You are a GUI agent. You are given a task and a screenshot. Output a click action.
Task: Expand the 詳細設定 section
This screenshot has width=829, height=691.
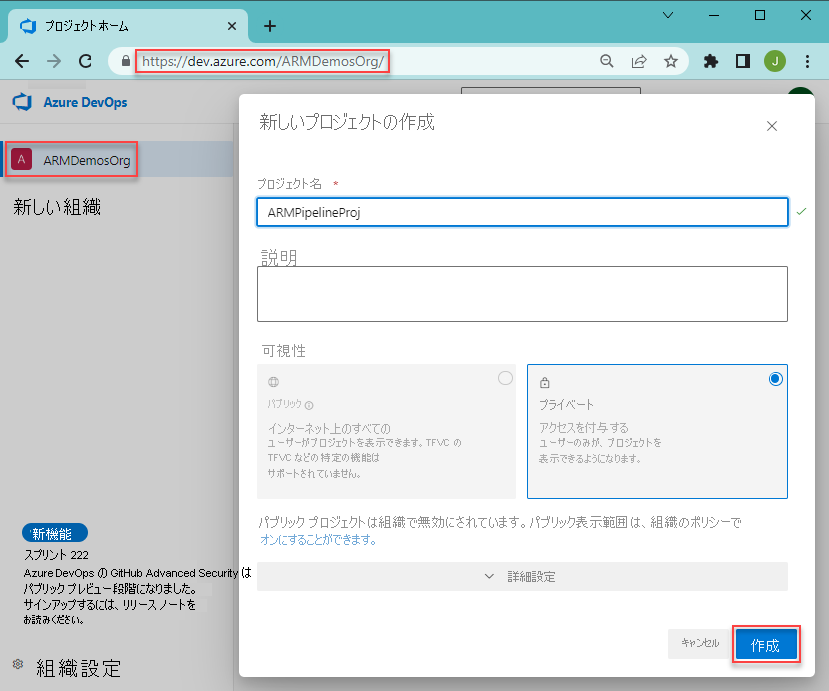pos(522,576)
